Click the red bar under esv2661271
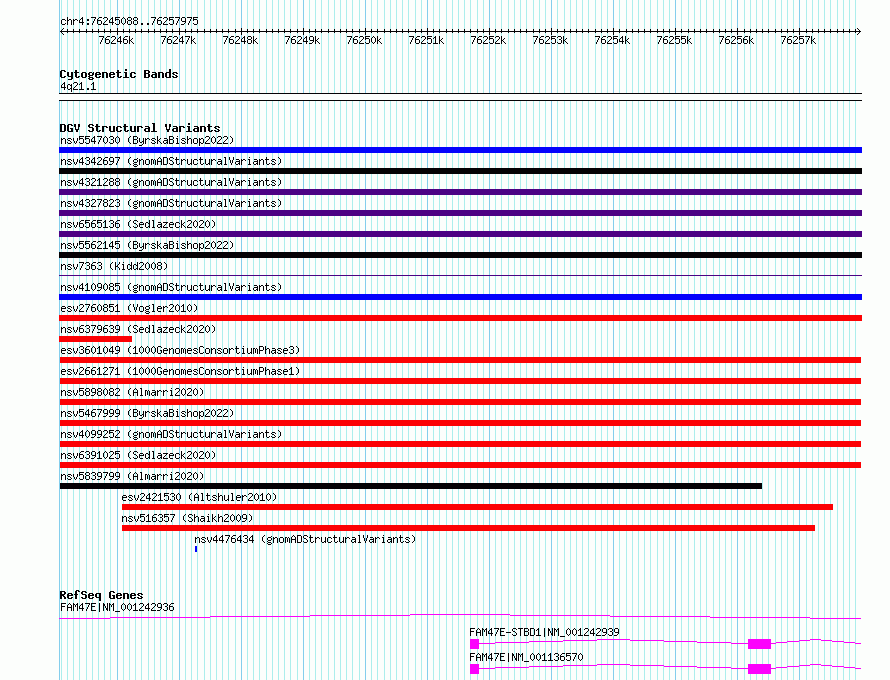The width and height of the screenshot is (890, 680). (x=460, y=381)
